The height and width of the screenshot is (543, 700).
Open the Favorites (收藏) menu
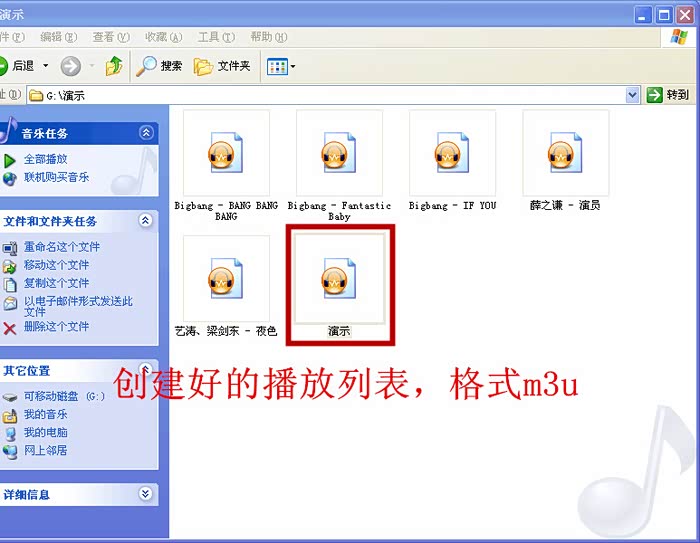coord(163,37)
